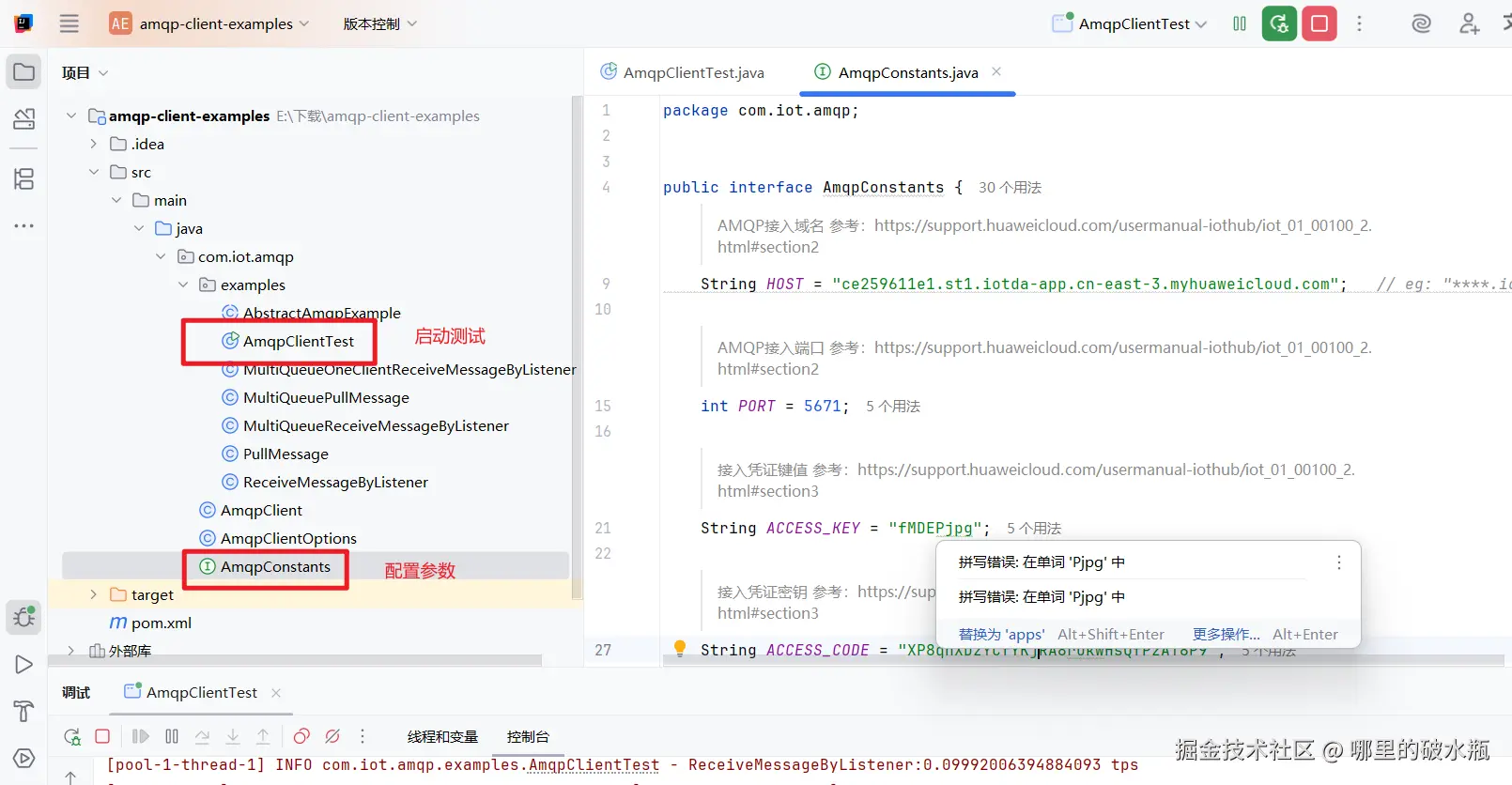Image resolution: width=1512 pixels, height=785 pixels.
Task: View breakpoints red circles icon
Action: pyautogui.click(x=301, y=736)
